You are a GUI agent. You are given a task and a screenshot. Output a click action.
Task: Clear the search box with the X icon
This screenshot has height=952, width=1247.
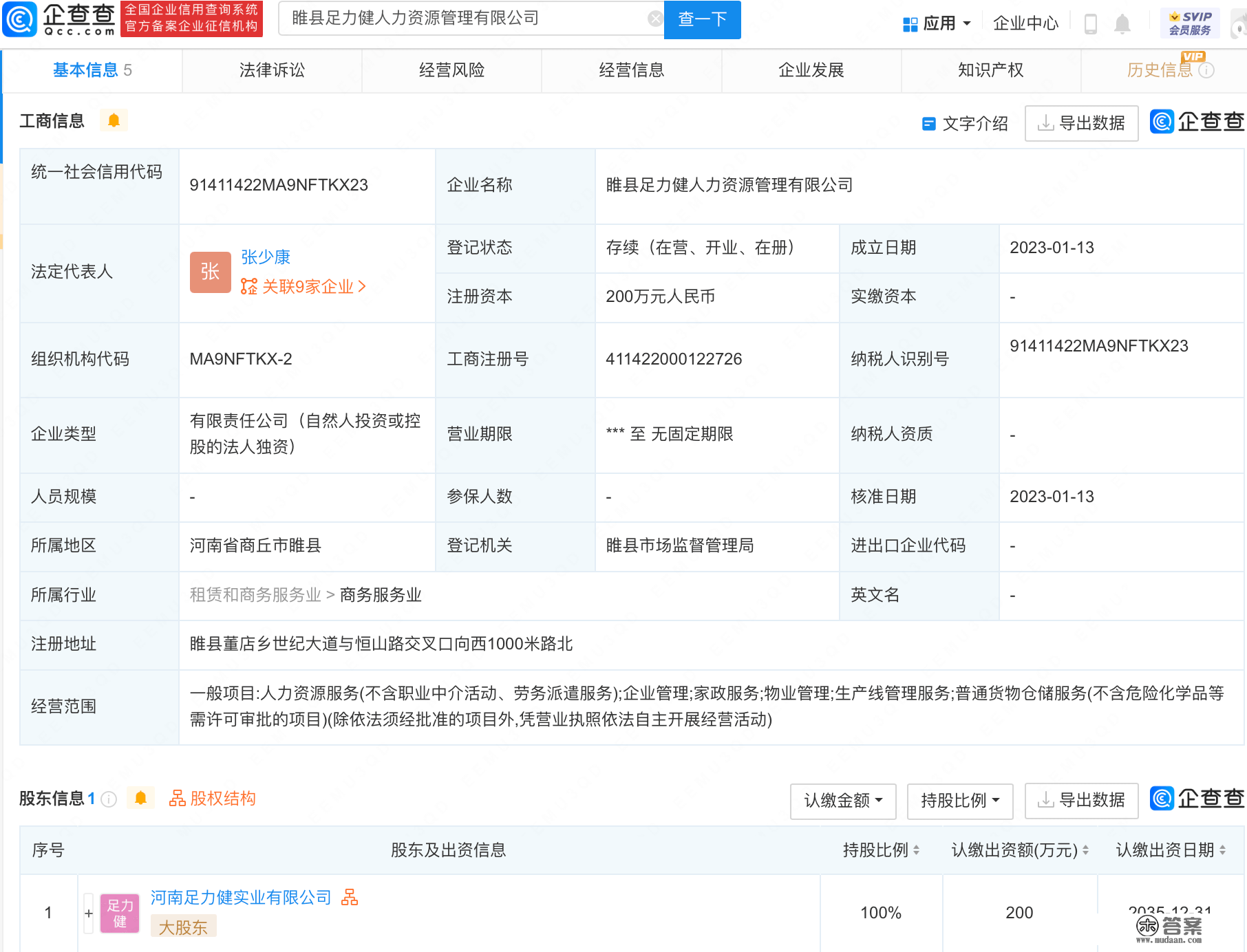point(655,19)
